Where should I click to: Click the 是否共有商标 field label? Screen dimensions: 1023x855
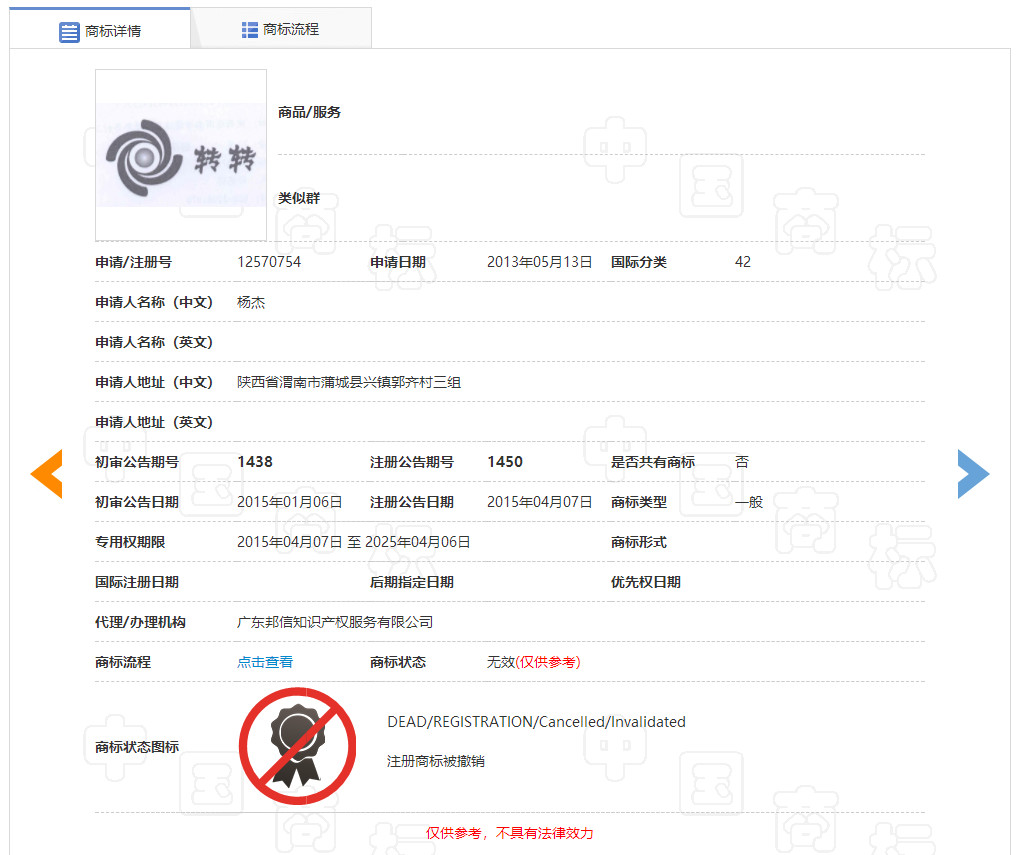652,461
